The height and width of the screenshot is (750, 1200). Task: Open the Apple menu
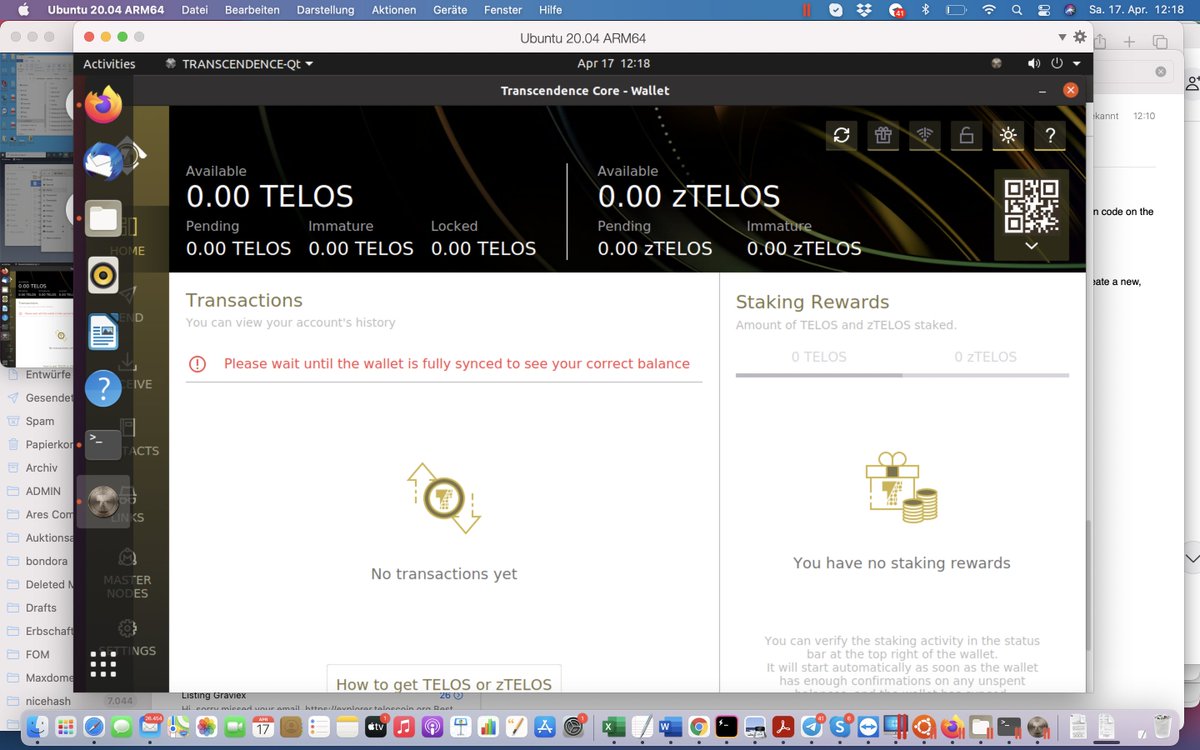(x=22, y=10)
